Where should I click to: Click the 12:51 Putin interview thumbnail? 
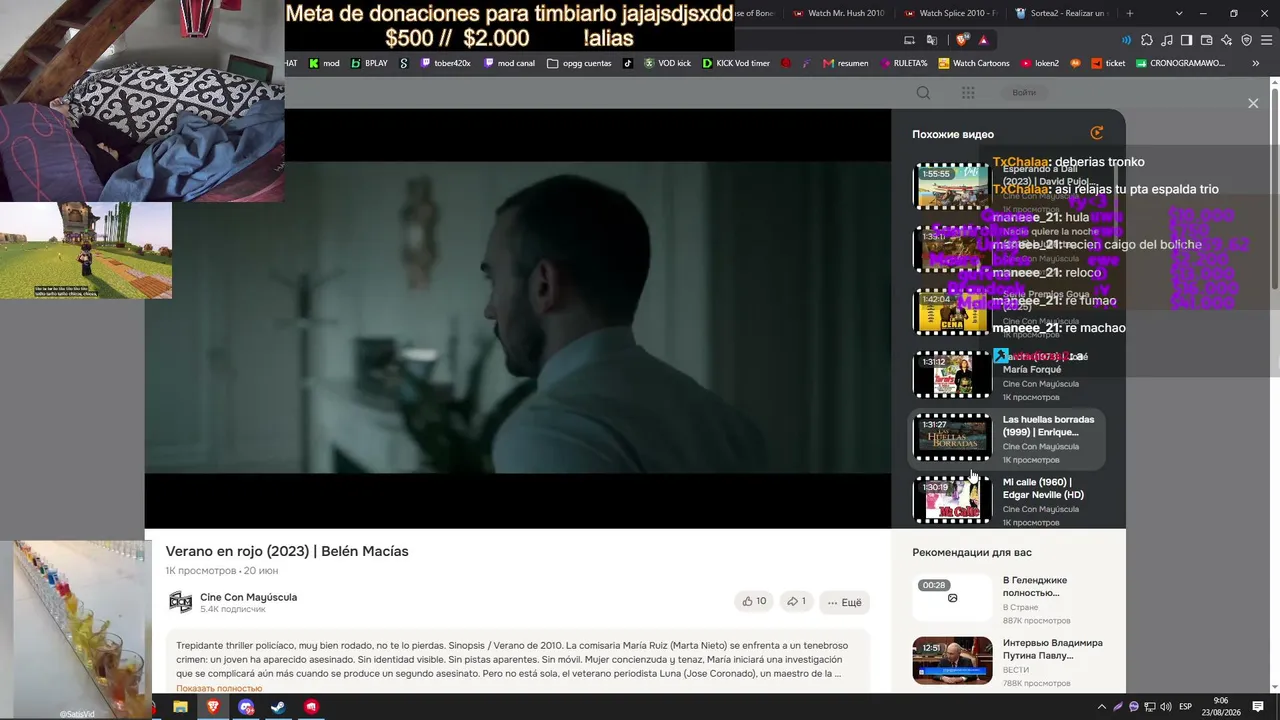[952, 660]
